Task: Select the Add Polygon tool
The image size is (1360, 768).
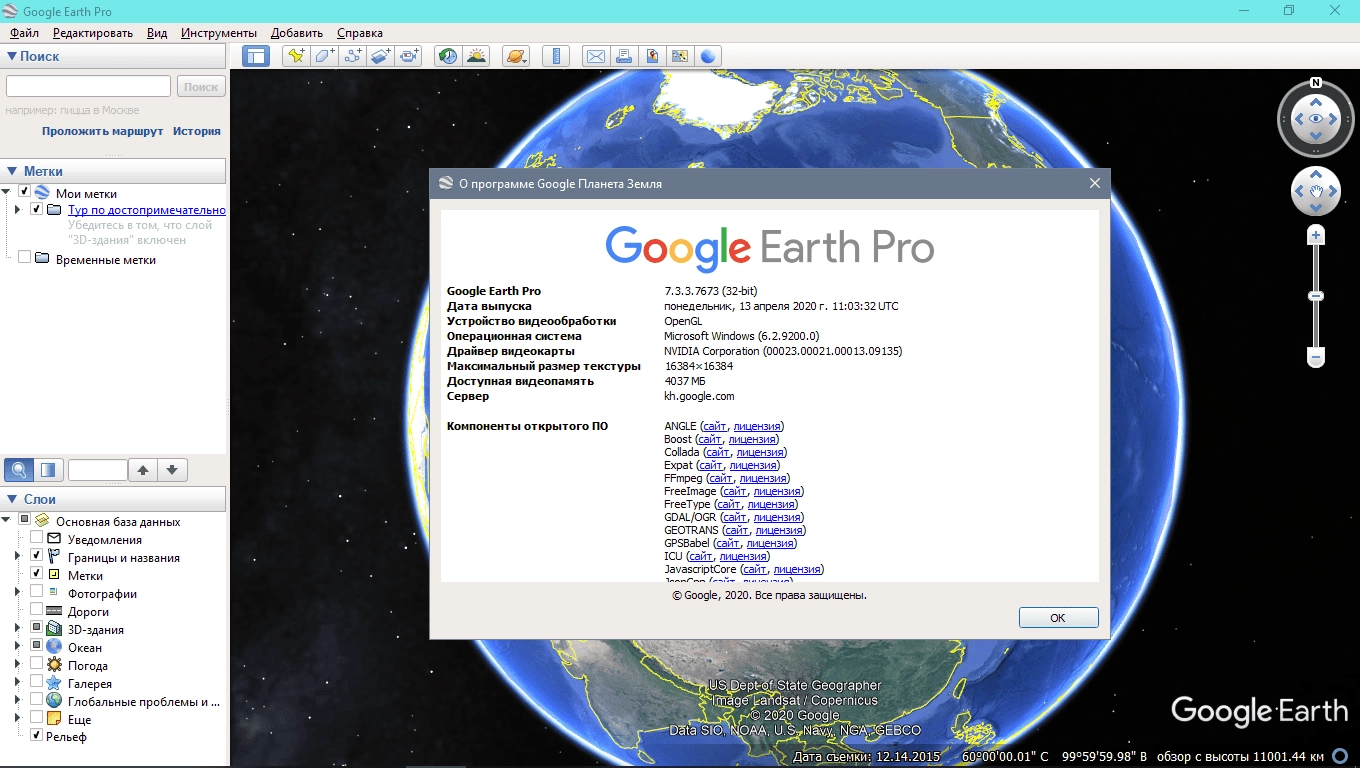Action: [324, 56]
